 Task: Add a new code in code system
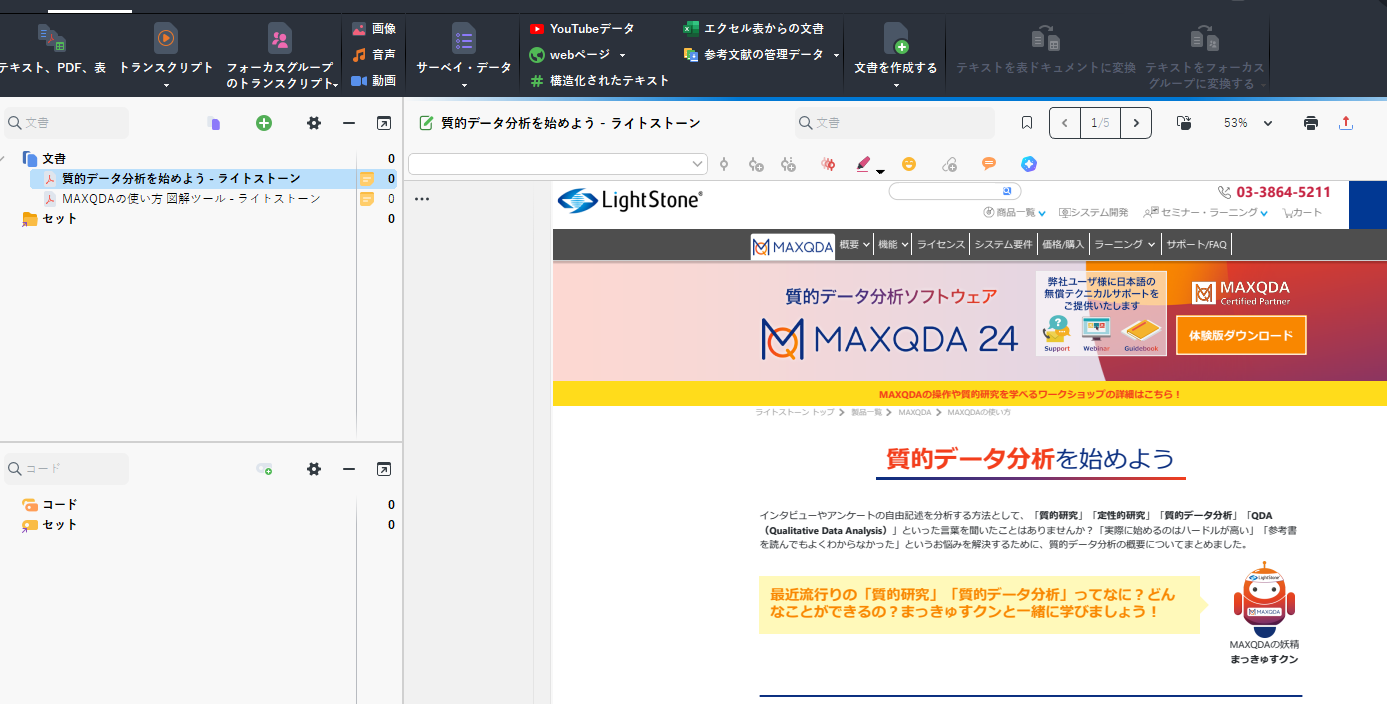click(x=264, y=469)
